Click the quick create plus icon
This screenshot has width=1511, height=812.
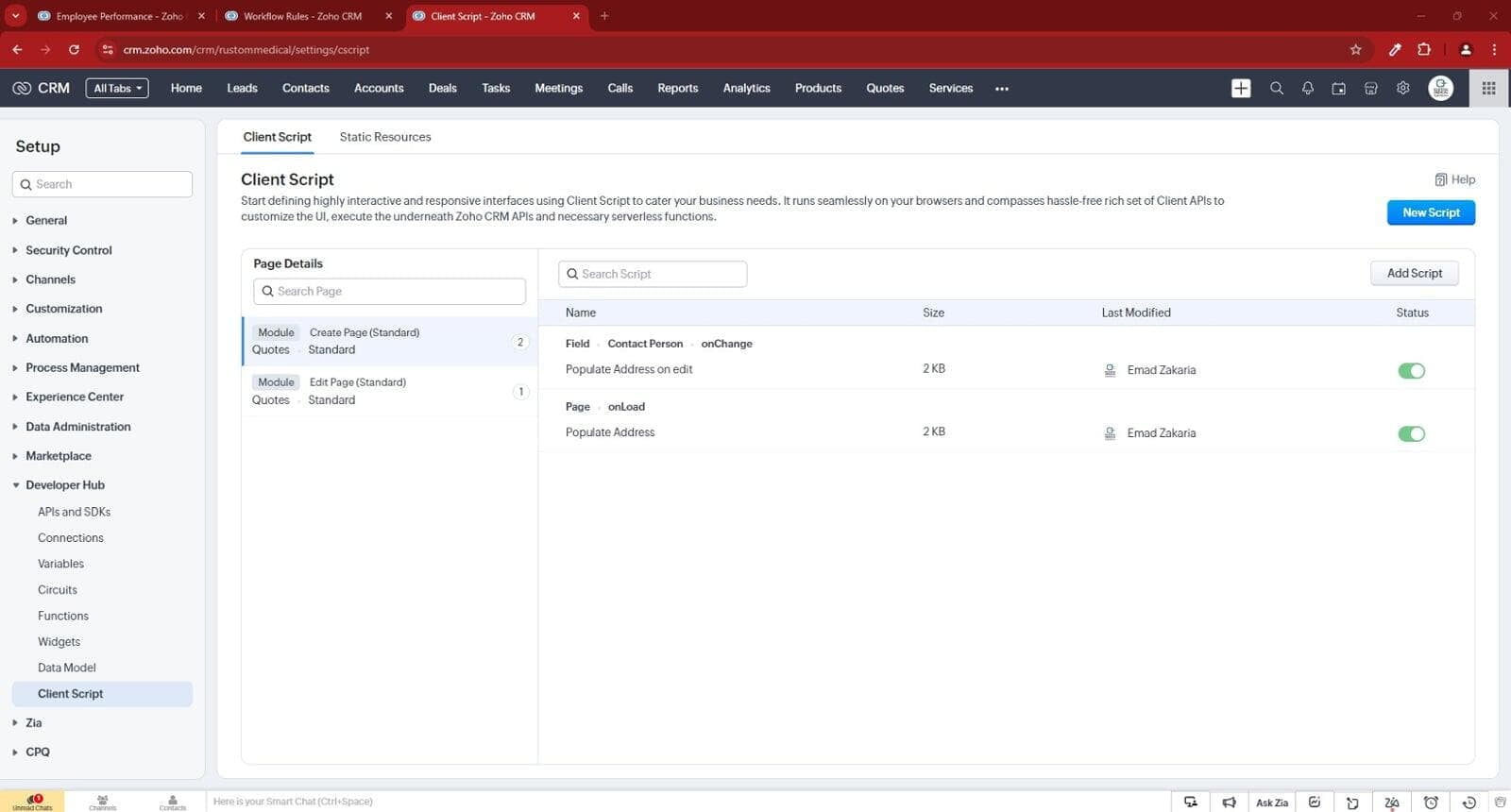[x=1241, y=88]
